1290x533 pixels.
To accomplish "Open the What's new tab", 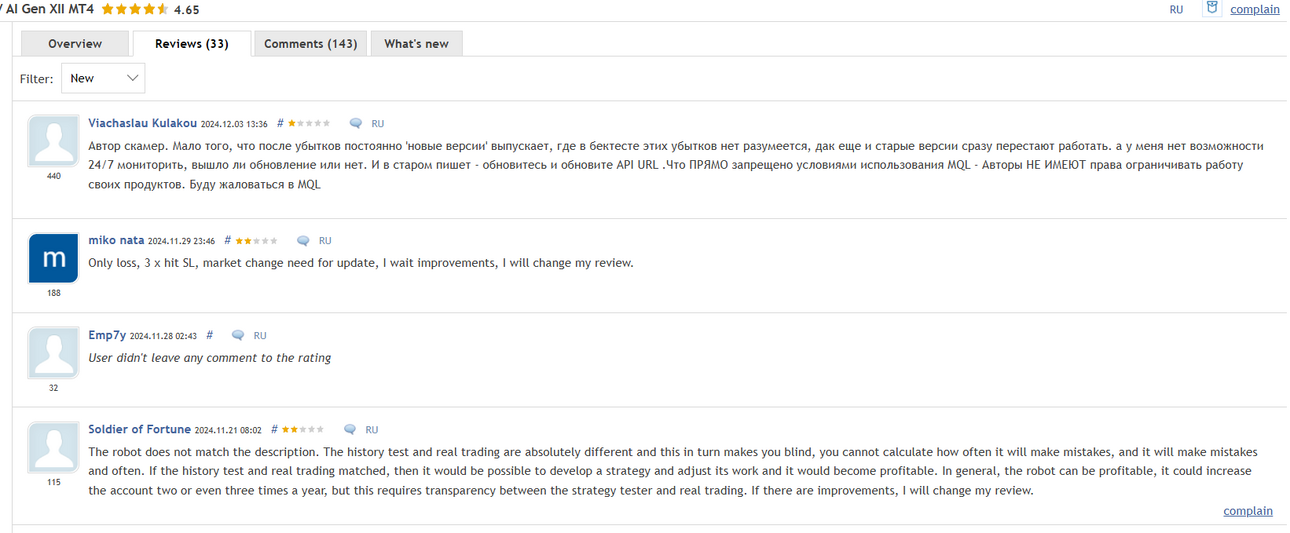I will point(416,44).
